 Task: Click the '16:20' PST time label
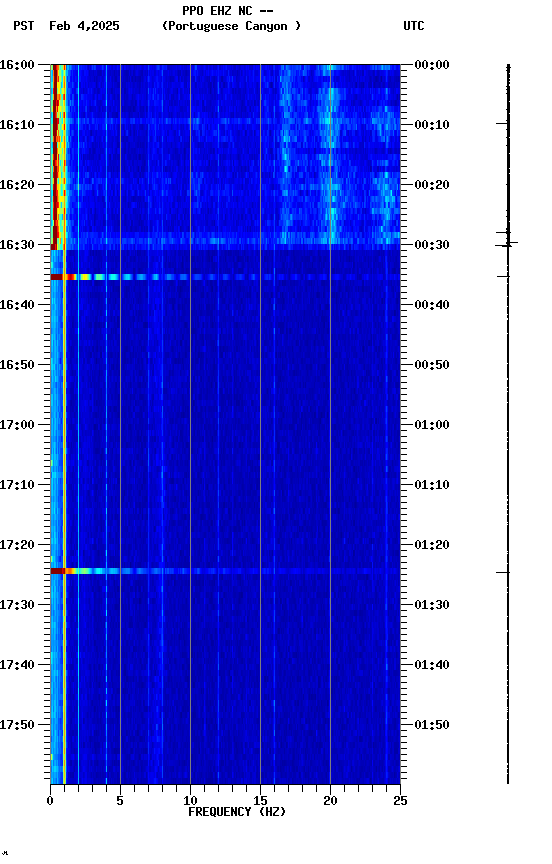coord(17,185)
